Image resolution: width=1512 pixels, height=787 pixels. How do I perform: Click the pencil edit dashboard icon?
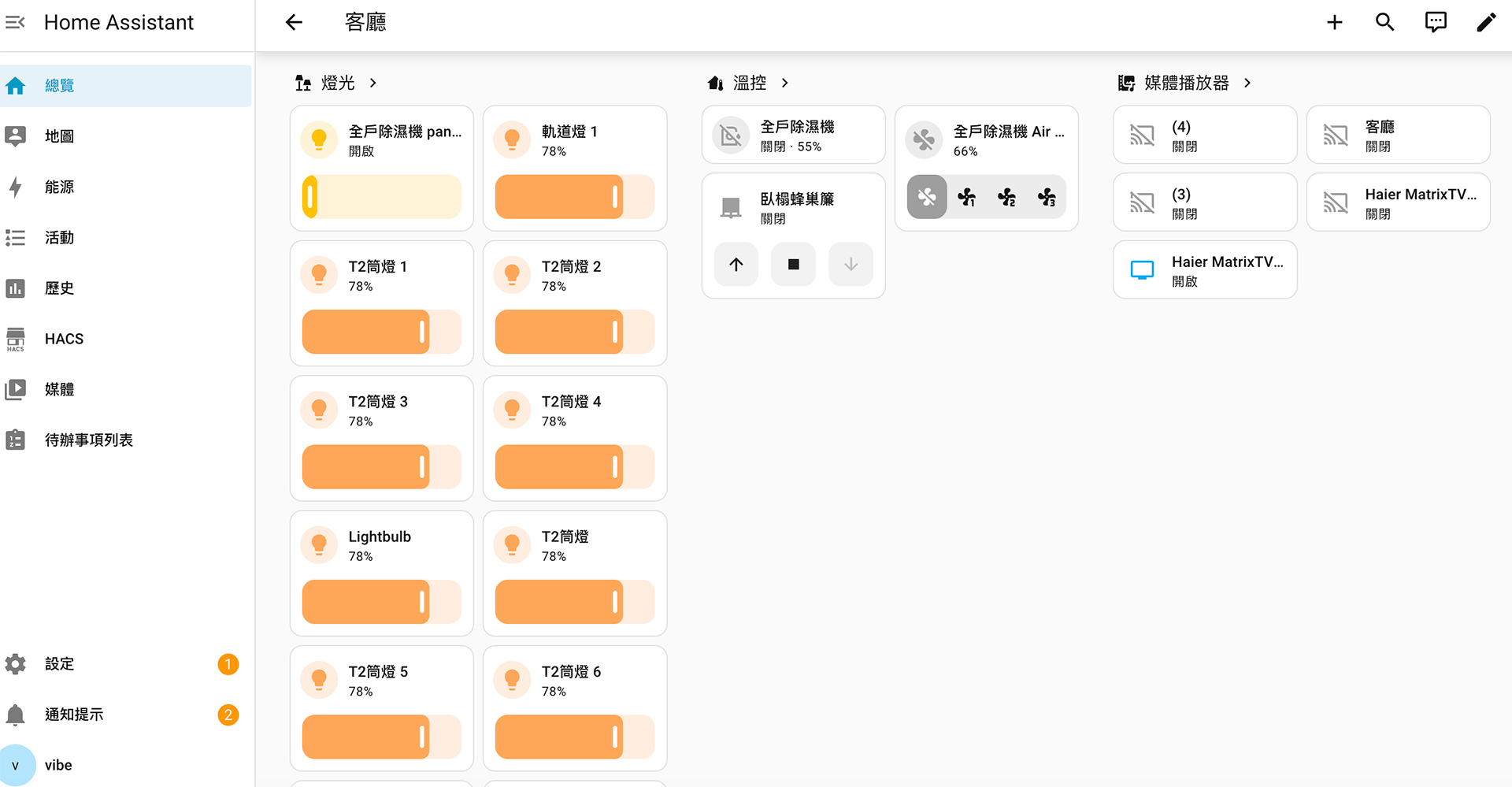tap(1486, 22)
